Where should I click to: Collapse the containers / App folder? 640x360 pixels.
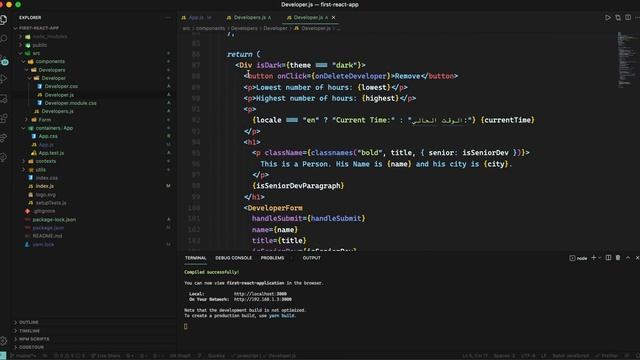54,128
